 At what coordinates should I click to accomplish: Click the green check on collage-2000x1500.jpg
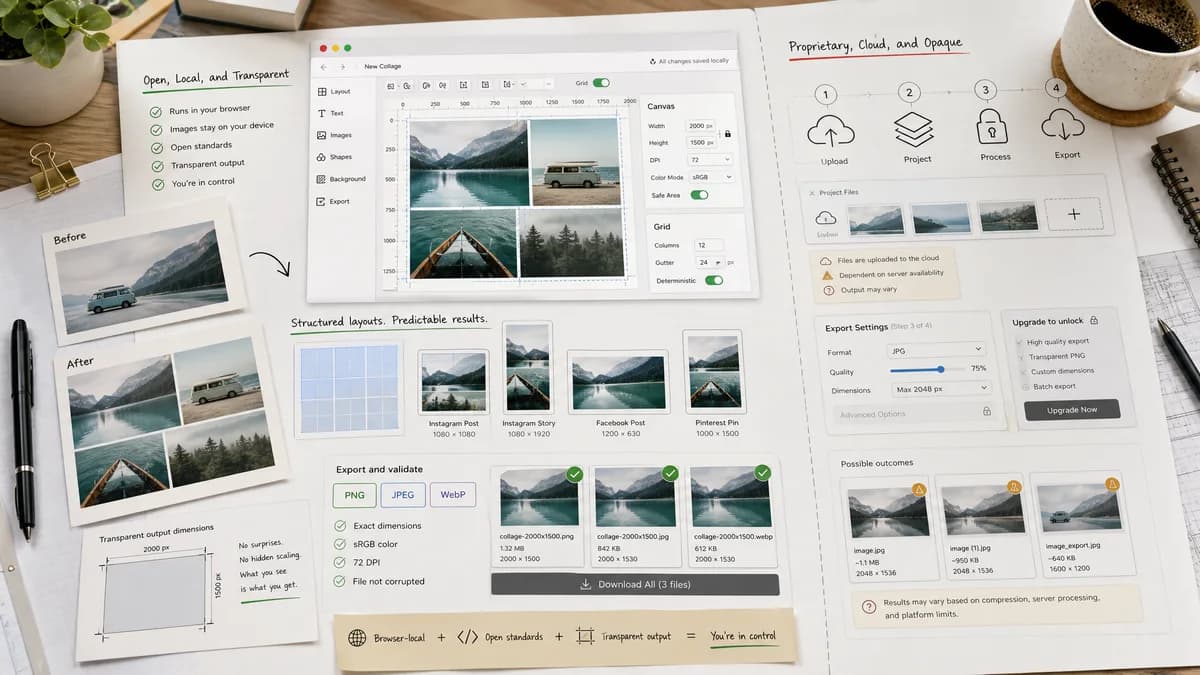coord(670,472)
